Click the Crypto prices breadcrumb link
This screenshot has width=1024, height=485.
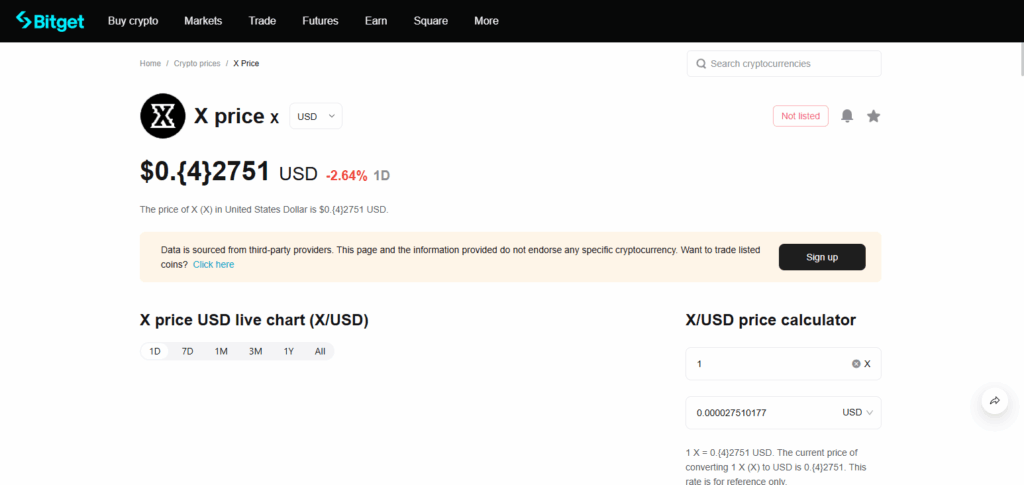(197, 63)
